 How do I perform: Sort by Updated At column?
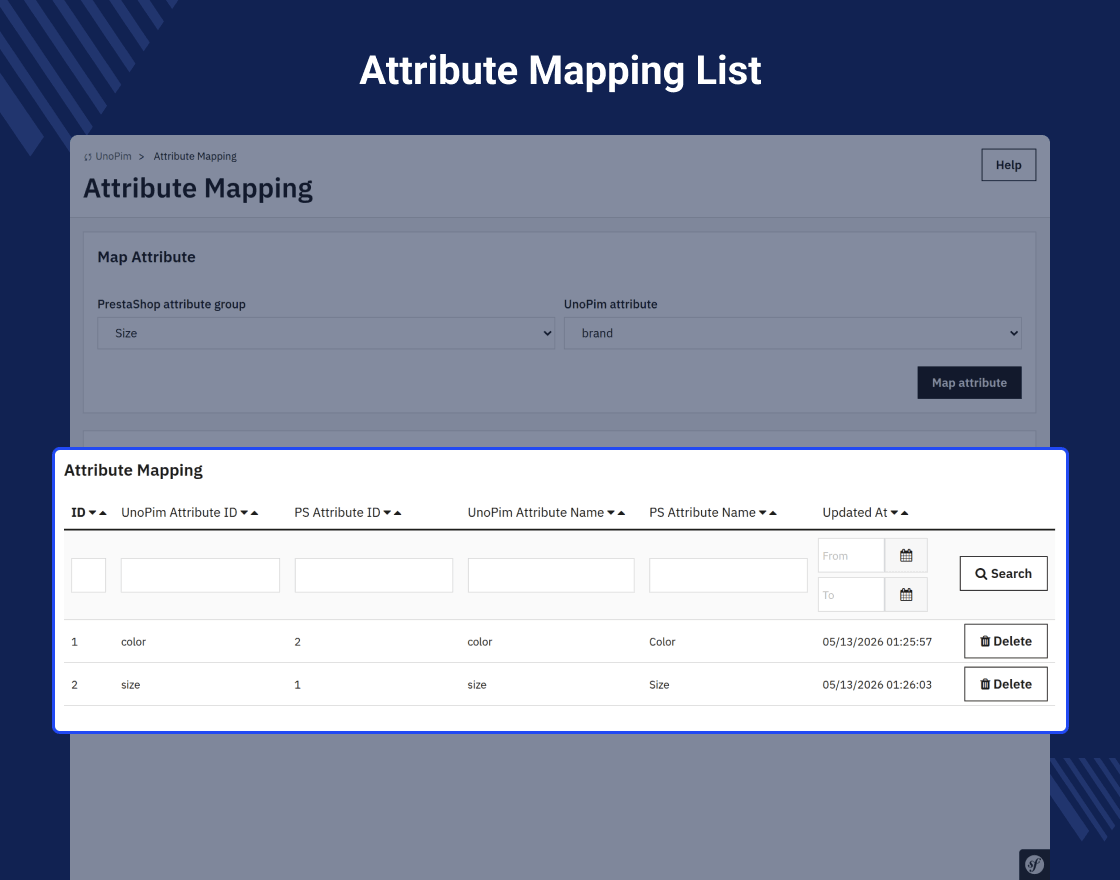(x=865, y=513)
